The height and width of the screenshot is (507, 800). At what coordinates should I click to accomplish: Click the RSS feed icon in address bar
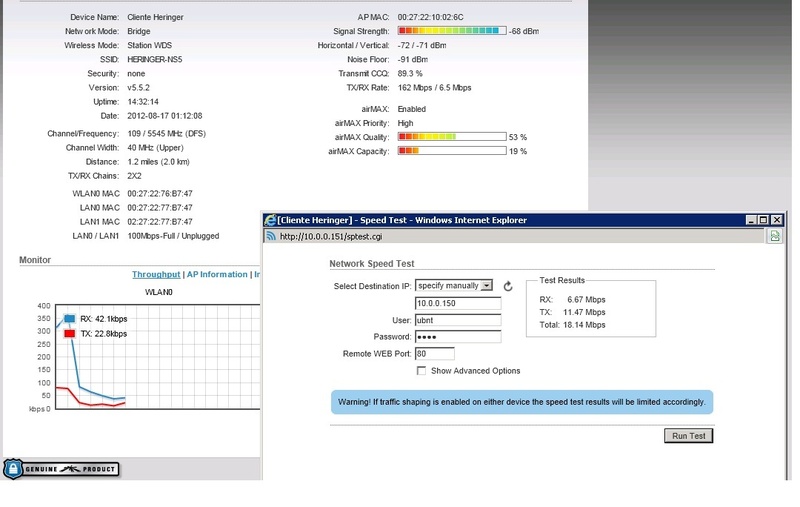271,236
